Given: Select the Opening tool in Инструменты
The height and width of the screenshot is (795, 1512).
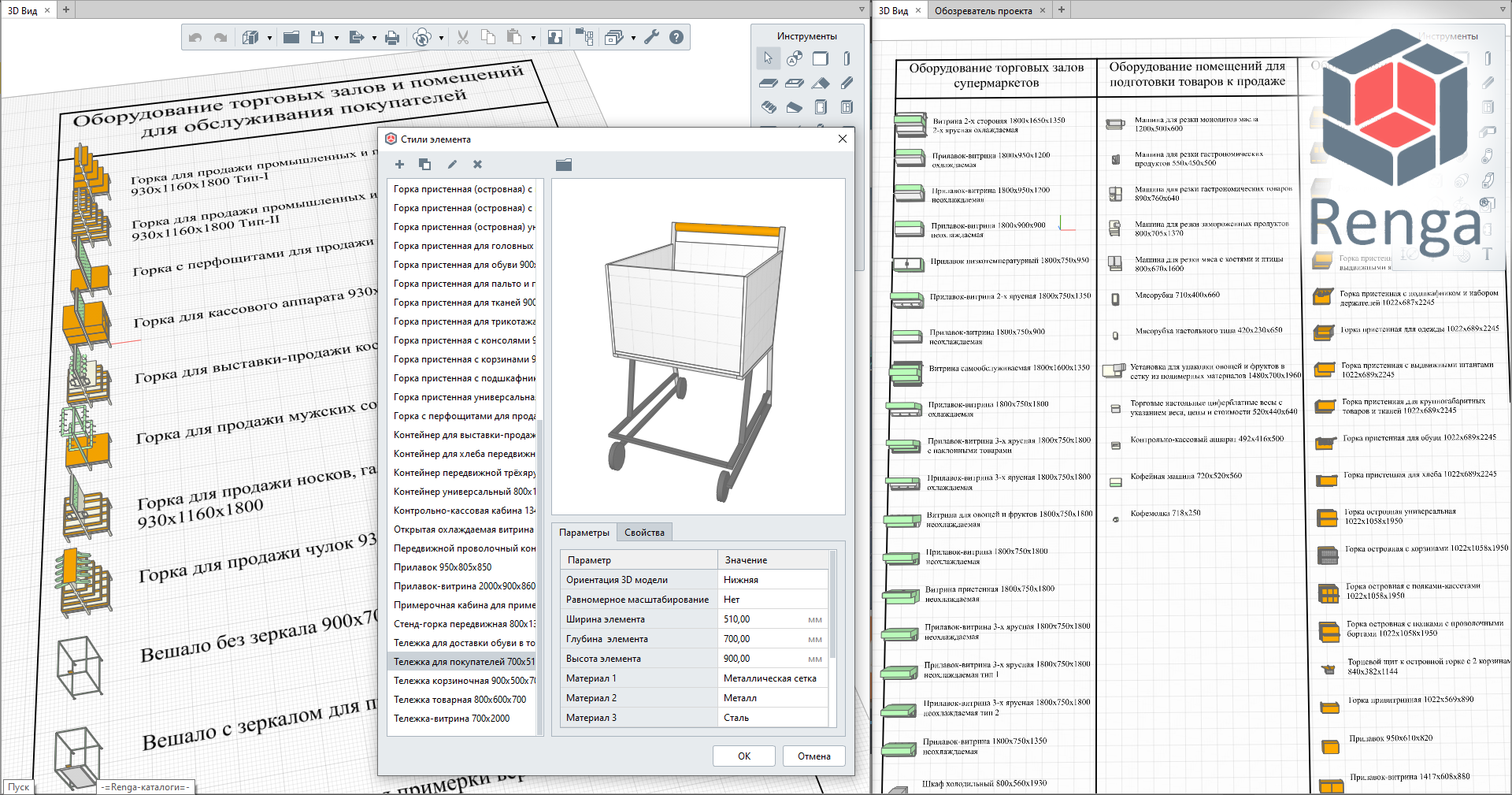Looking at the screenshot, I should 795,83.
